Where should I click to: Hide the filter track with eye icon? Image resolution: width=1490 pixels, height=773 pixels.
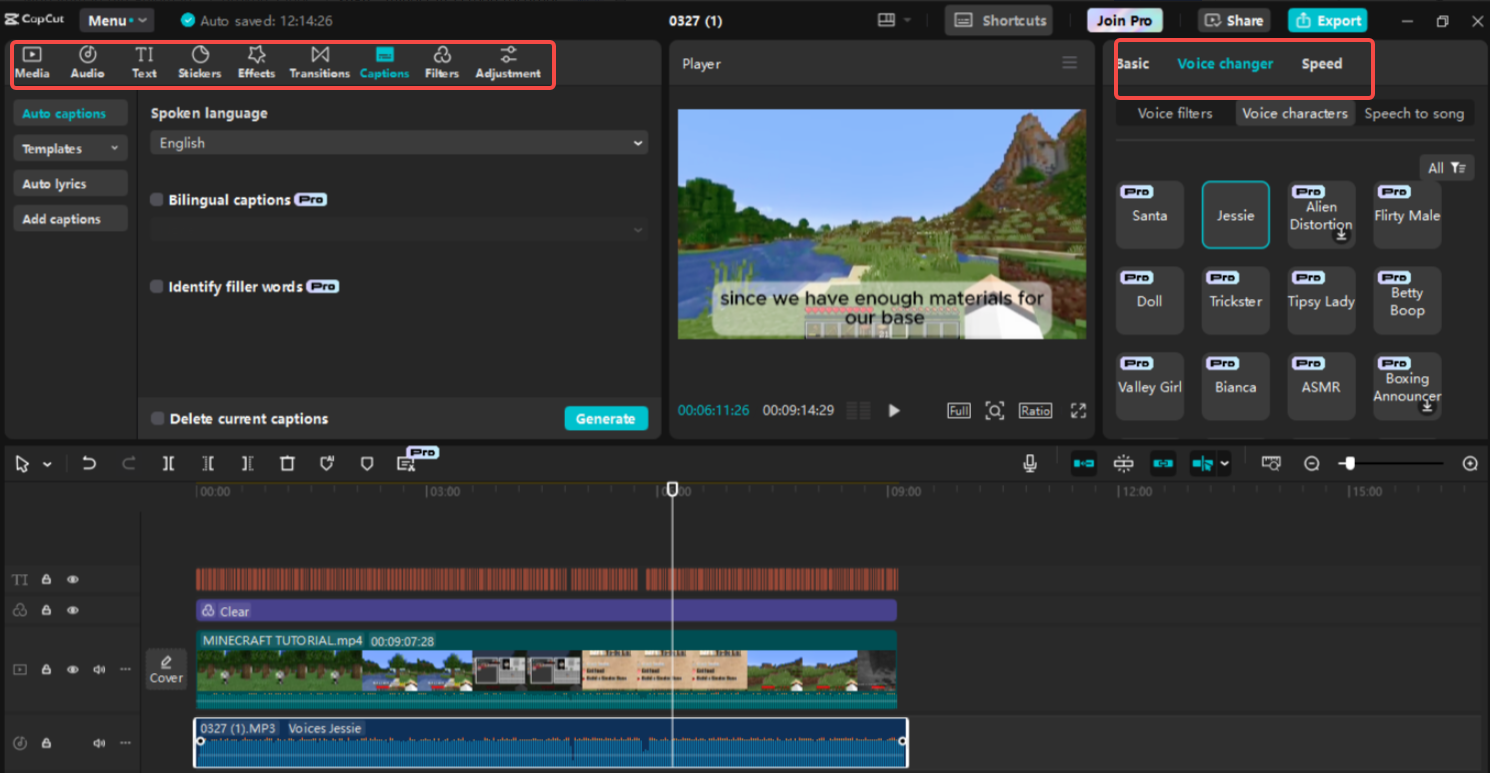click(73, 611)
